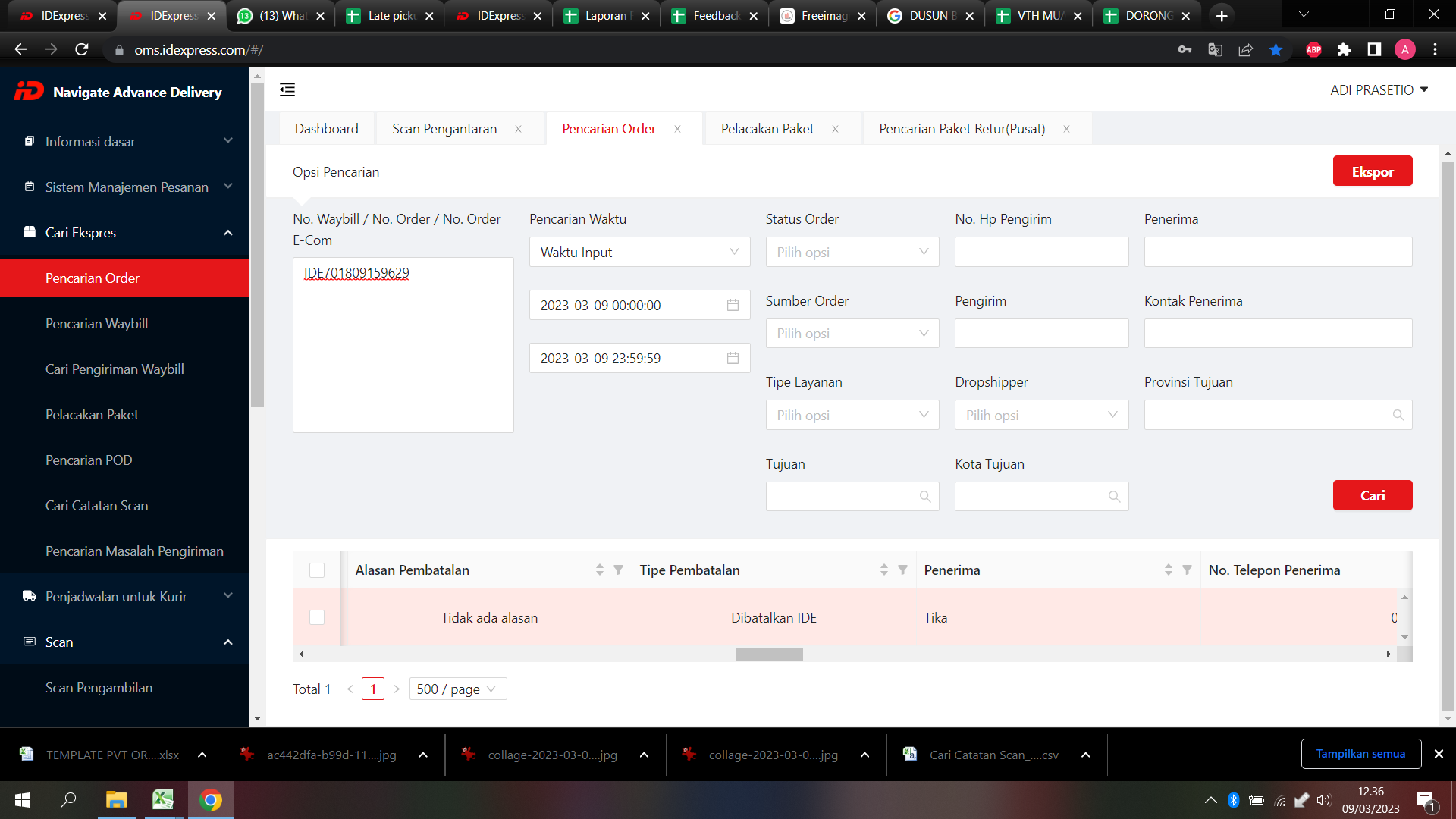
Task: Open the Status Order dropdown
Action: point(852,252)
